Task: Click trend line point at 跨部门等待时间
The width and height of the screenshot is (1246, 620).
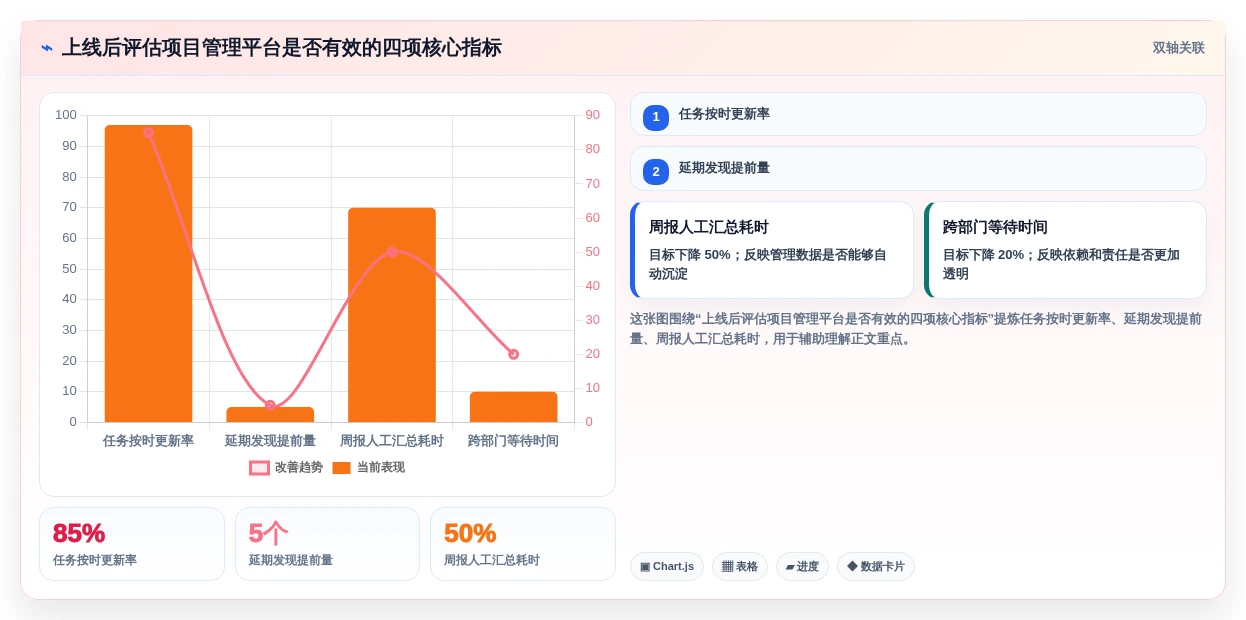Action: click(x=513, y=354)
